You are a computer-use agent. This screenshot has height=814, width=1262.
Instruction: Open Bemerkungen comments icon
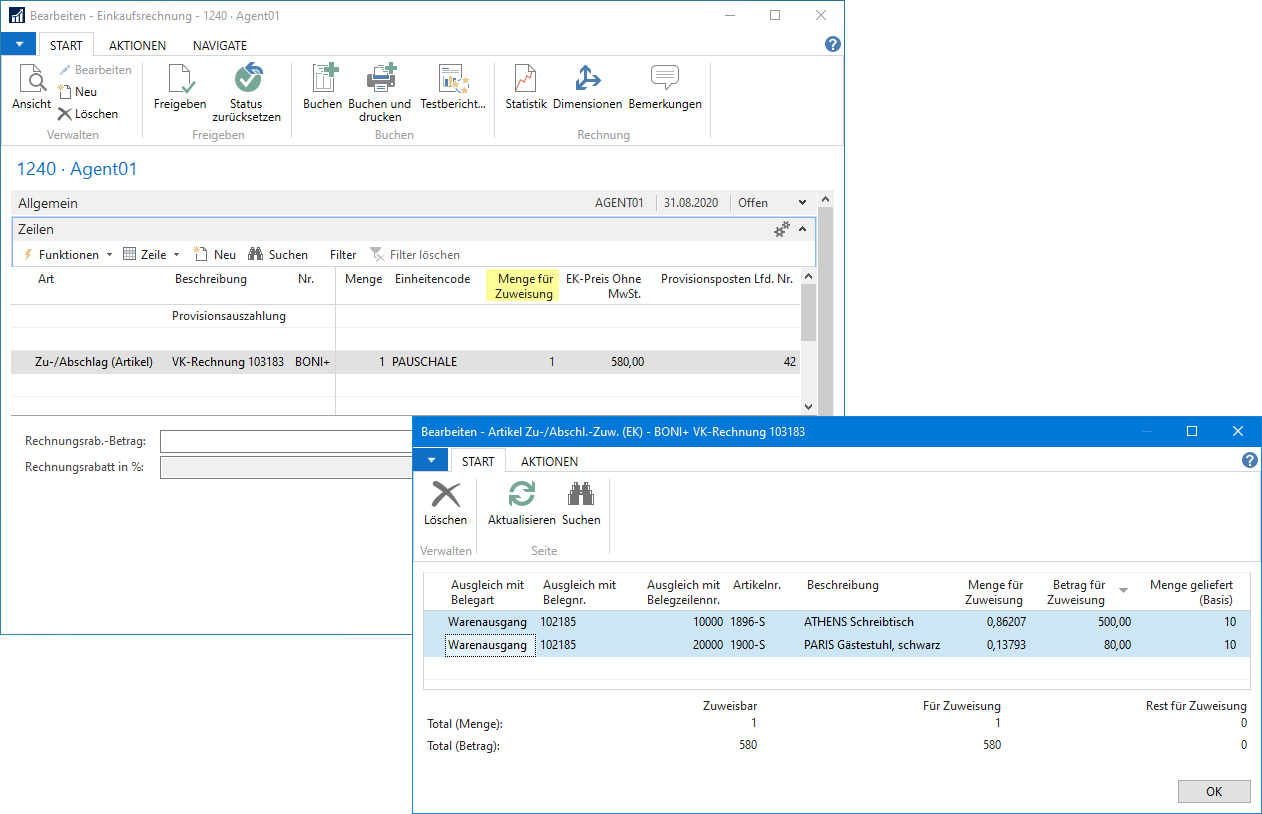click(x=665, y=80)
